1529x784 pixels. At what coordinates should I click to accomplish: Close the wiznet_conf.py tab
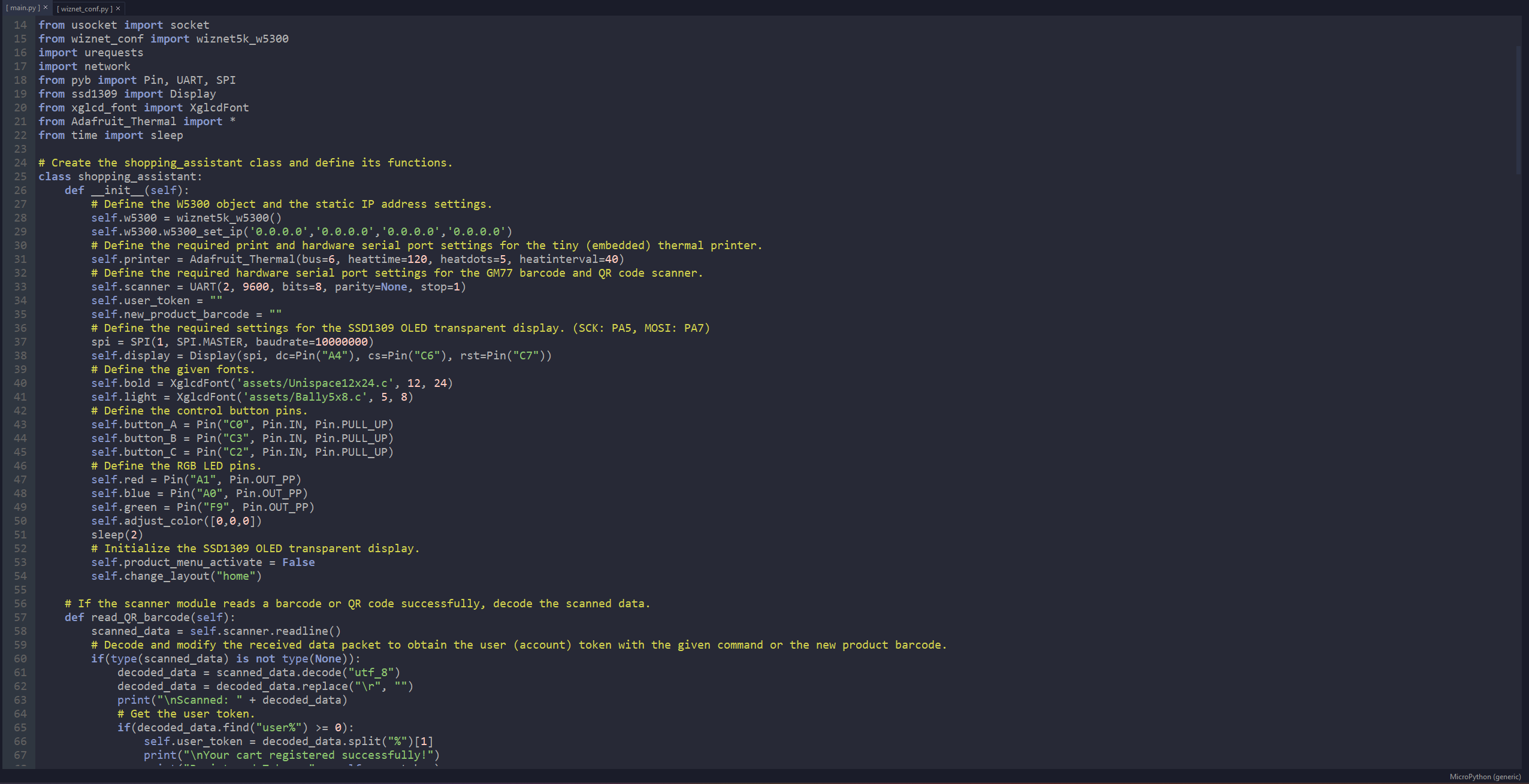pos(119,8)
